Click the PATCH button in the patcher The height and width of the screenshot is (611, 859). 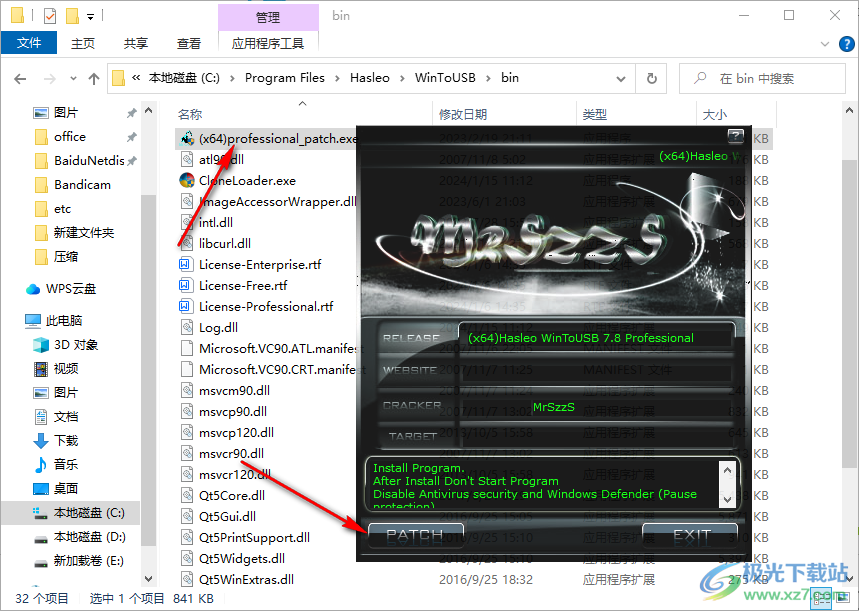[x=415, y=535]
